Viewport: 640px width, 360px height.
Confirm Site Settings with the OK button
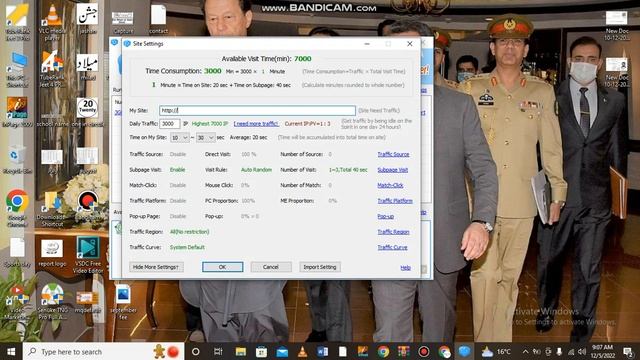222,267
